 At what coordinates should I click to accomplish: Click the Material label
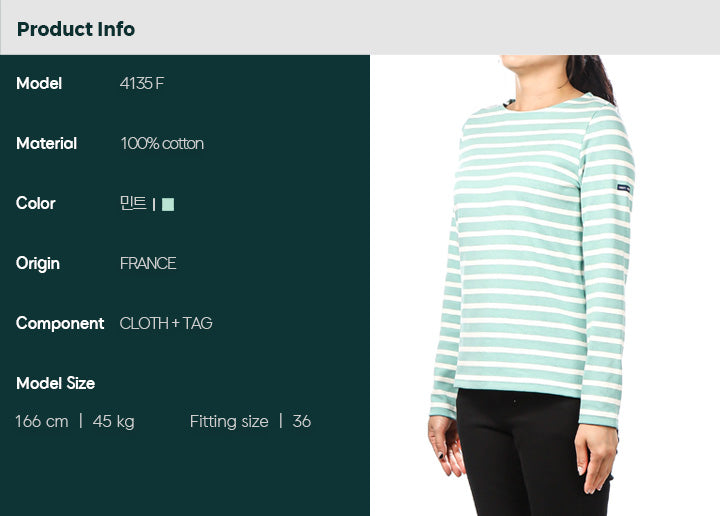(x=46, y=143)
